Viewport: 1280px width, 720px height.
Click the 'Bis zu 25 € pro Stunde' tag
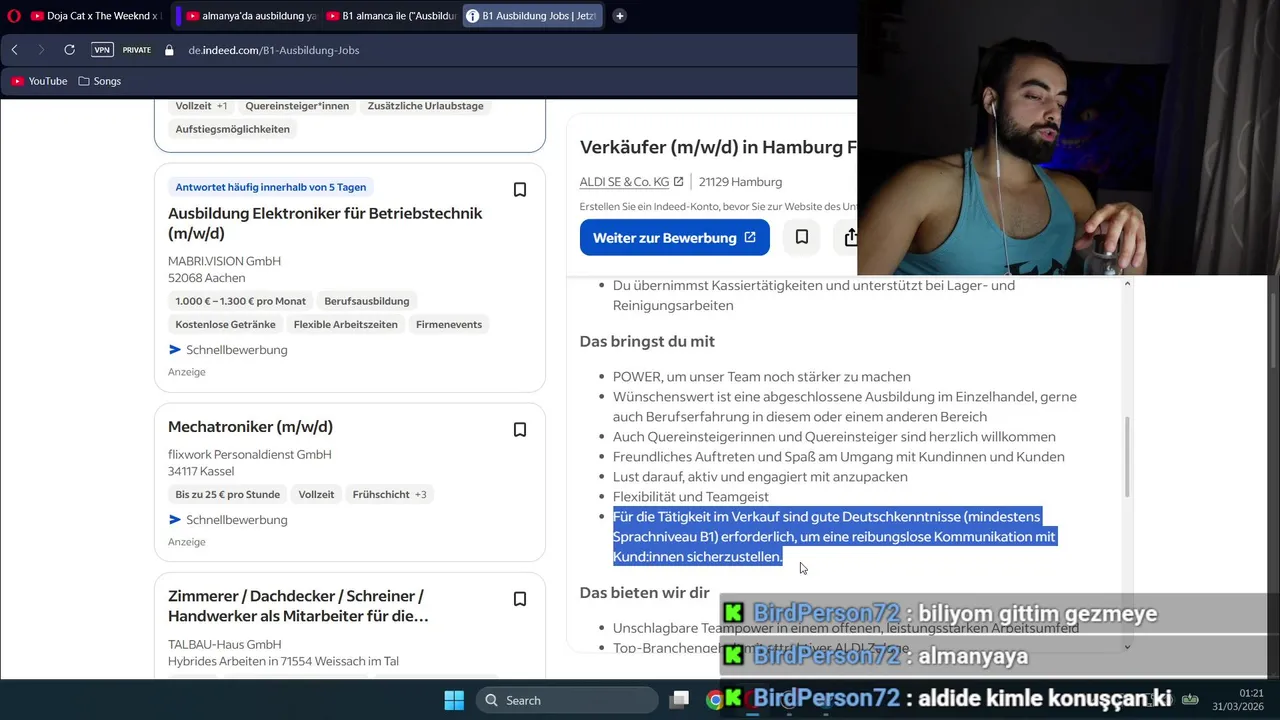click(228, 494)
